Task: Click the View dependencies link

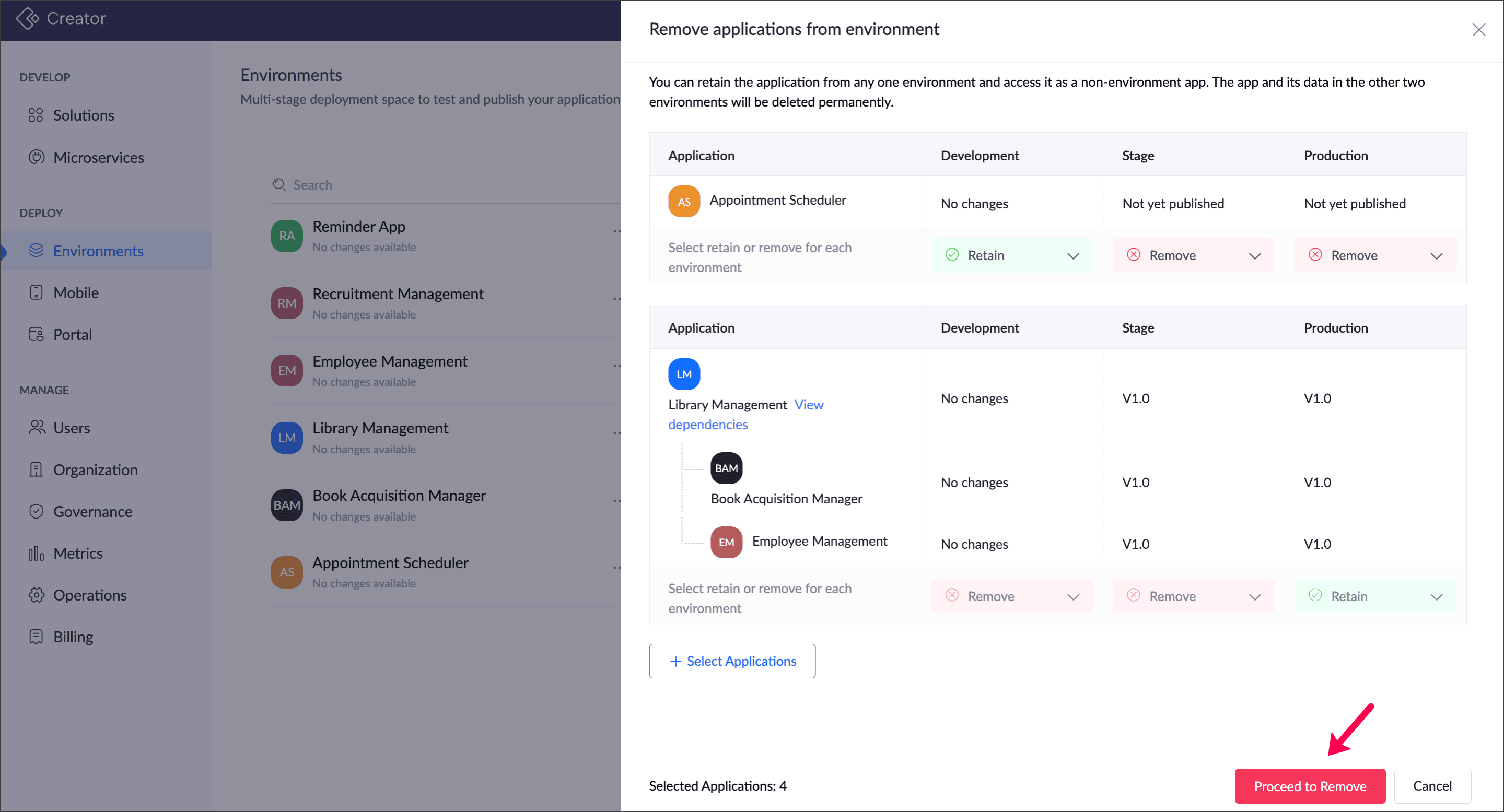Action: [x=809, y=405]
